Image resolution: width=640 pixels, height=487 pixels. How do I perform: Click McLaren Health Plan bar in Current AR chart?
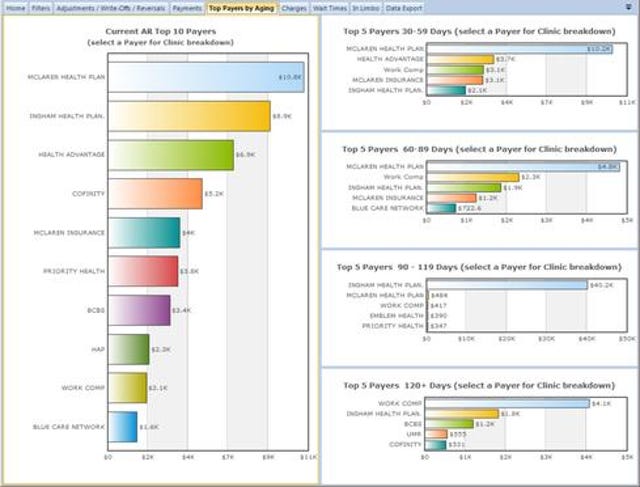[205, 77]
